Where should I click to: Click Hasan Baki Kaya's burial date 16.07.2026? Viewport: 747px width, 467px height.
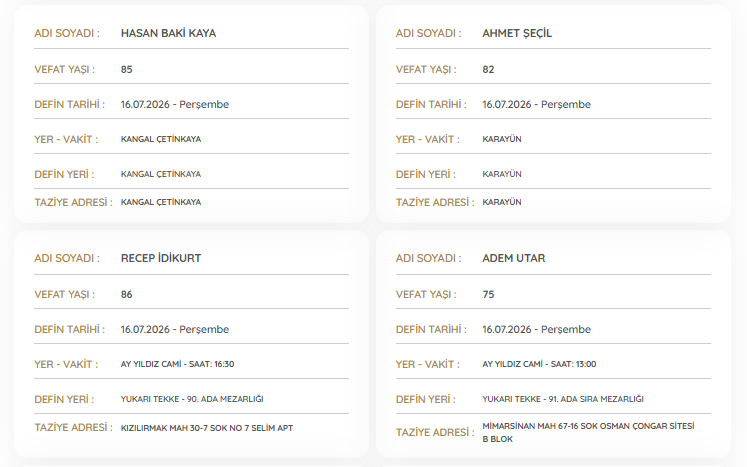(x=145, y=104)
